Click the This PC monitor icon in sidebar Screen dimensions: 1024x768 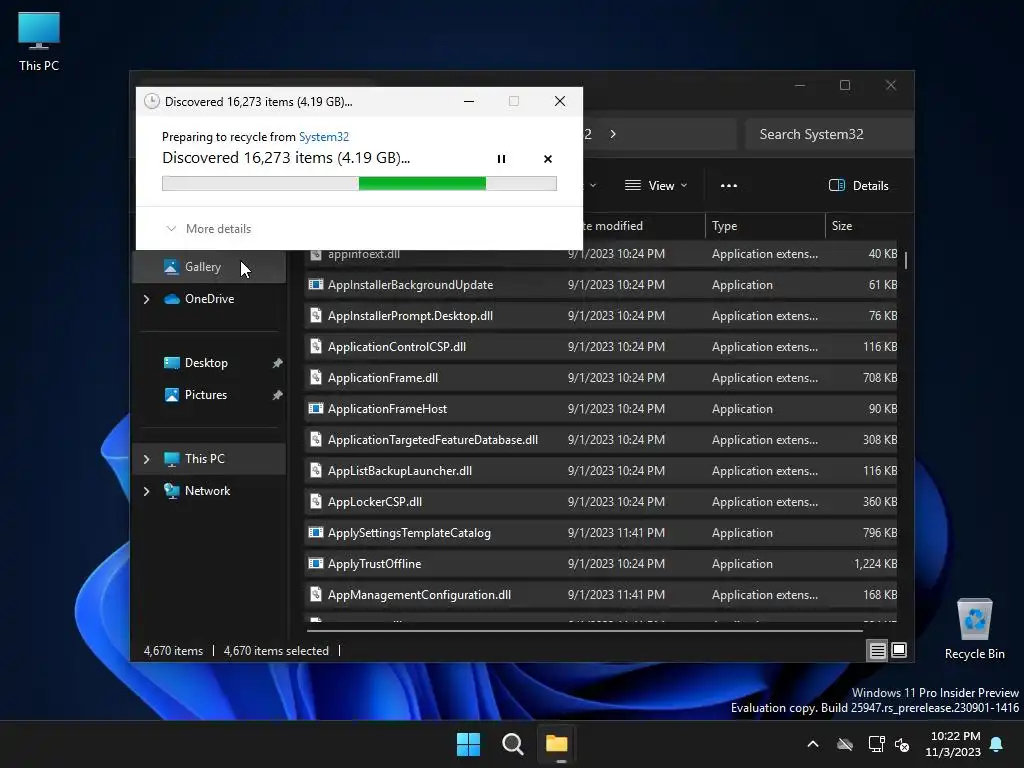[x=171, y=459]
